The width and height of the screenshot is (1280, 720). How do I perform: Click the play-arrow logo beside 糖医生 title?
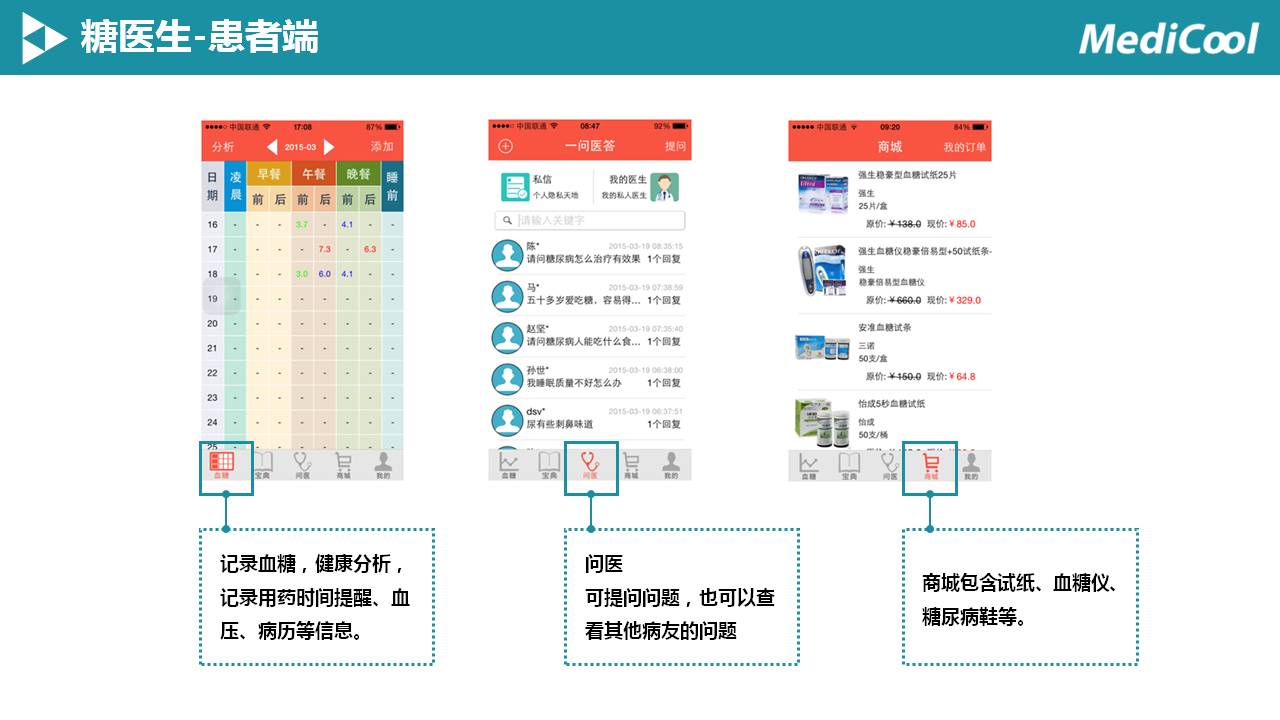pos(44,38)
